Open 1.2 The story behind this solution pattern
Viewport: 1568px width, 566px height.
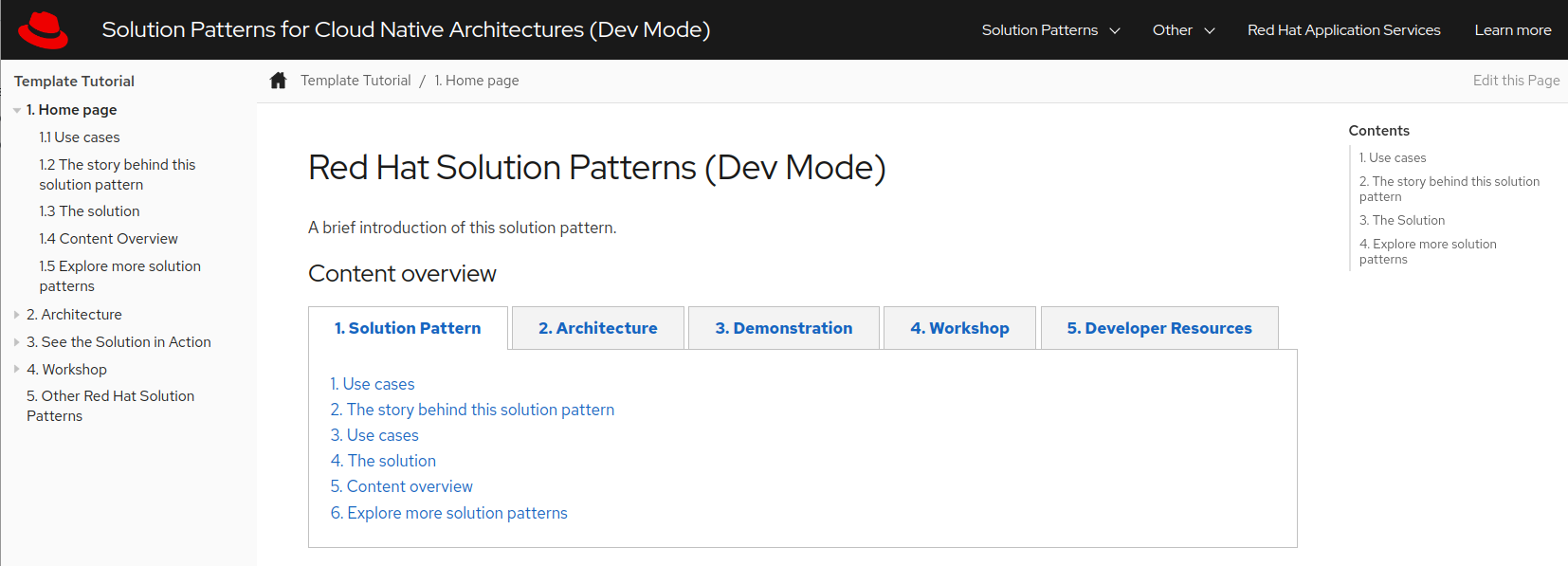pyautogui.click(x=118, y=174)
